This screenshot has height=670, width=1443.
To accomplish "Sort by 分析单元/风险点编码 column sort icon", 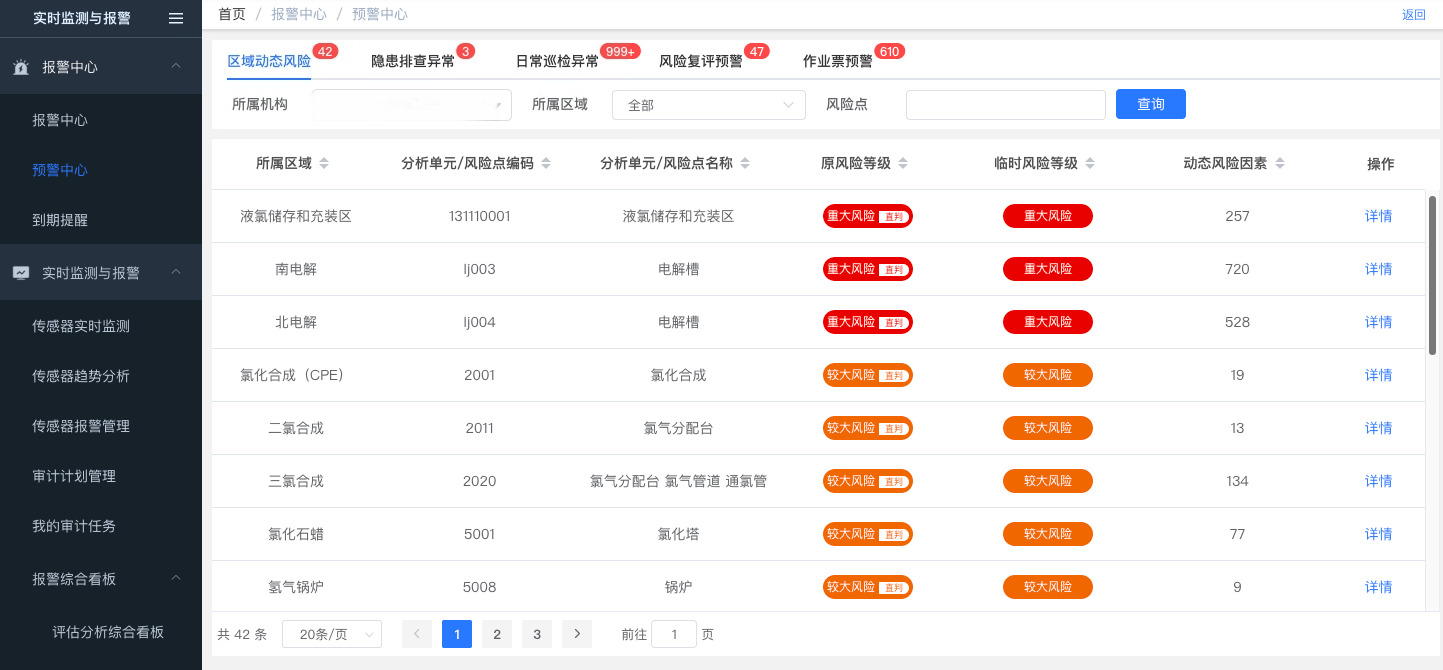I will point(546,164).
